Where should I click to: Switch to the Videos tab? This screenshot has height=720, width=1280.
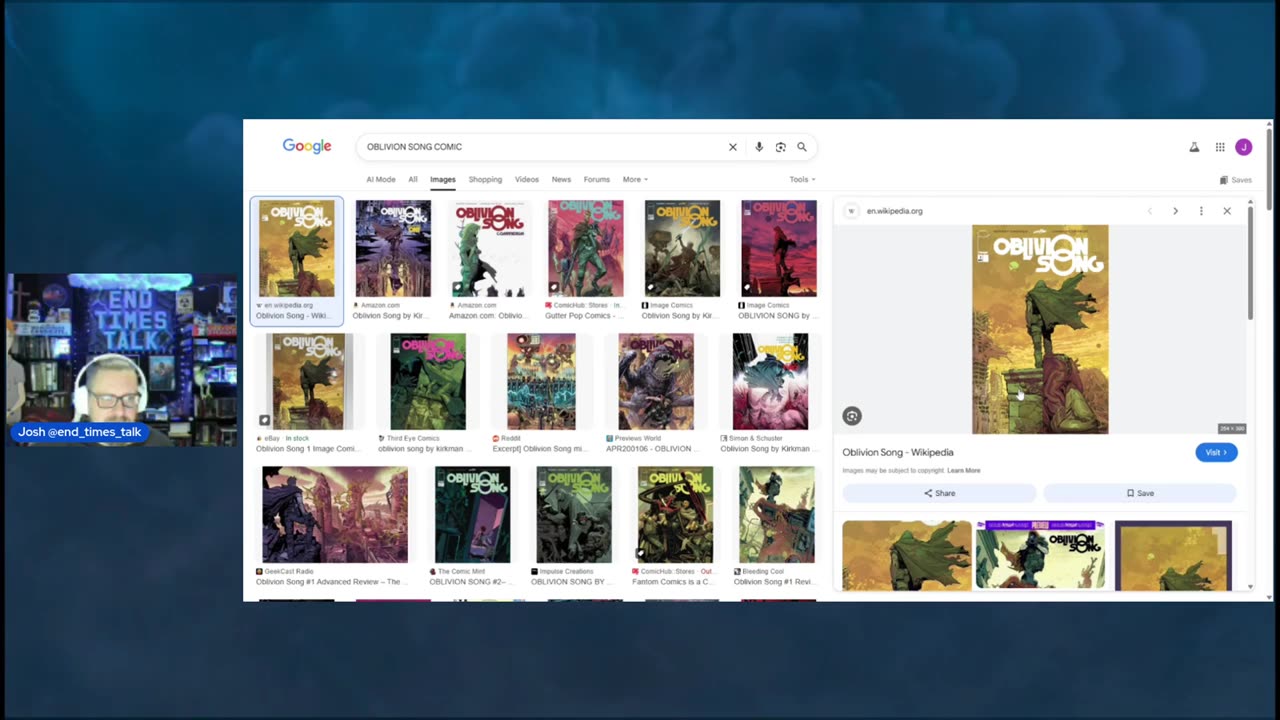click(527, 180)
